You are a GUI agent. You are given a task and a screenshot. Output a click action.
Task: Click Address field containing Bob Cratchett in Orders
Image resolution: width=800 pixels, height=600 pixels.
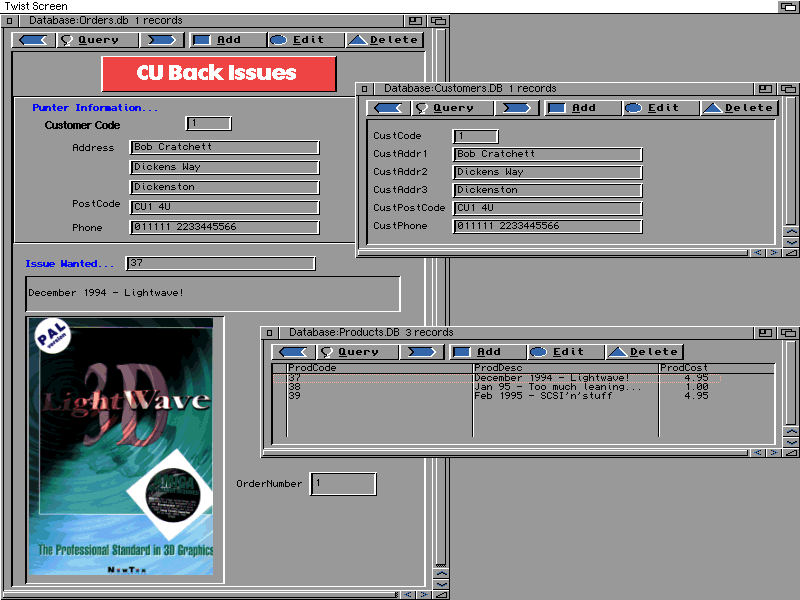[x=224, y=147]
